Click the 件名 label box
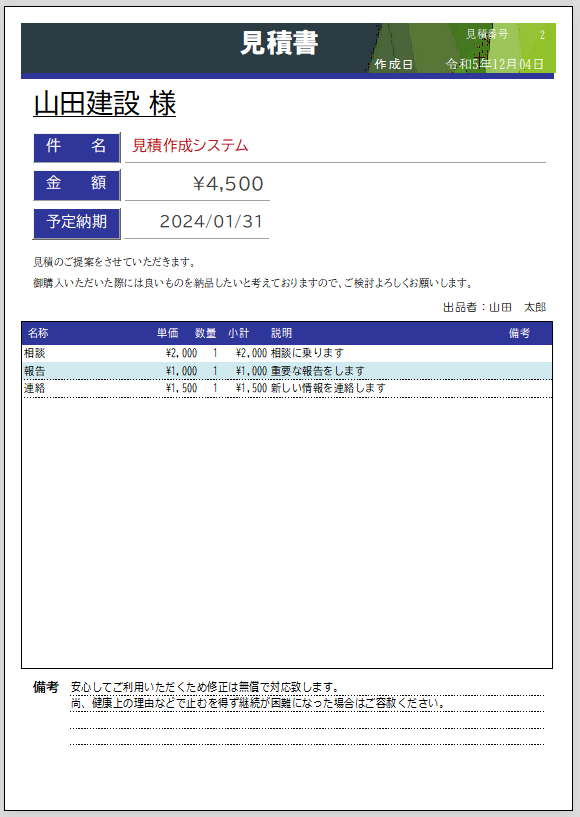 coord(77,147)
